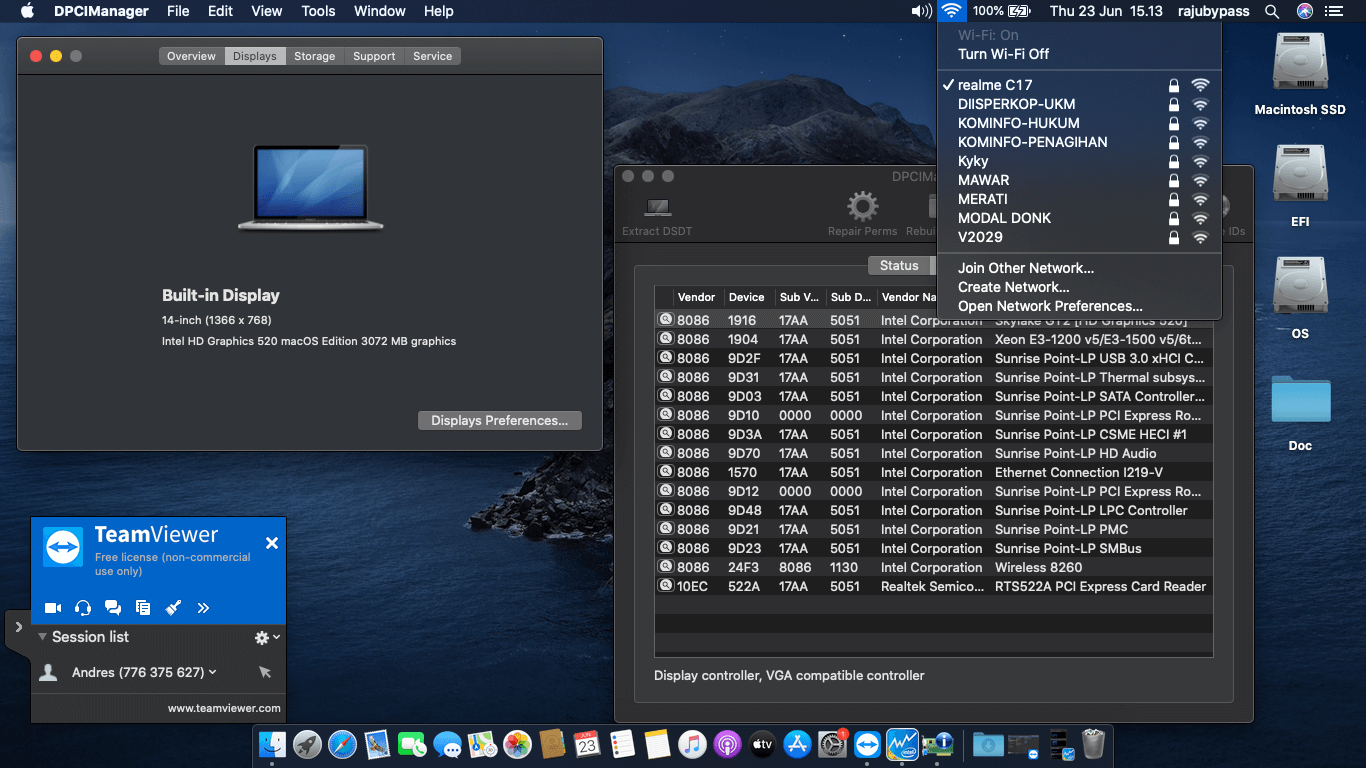The width and height of the screenshot is (1366, 768).
Task: Click the battery status in menu bar
Action: (1002, 11)
